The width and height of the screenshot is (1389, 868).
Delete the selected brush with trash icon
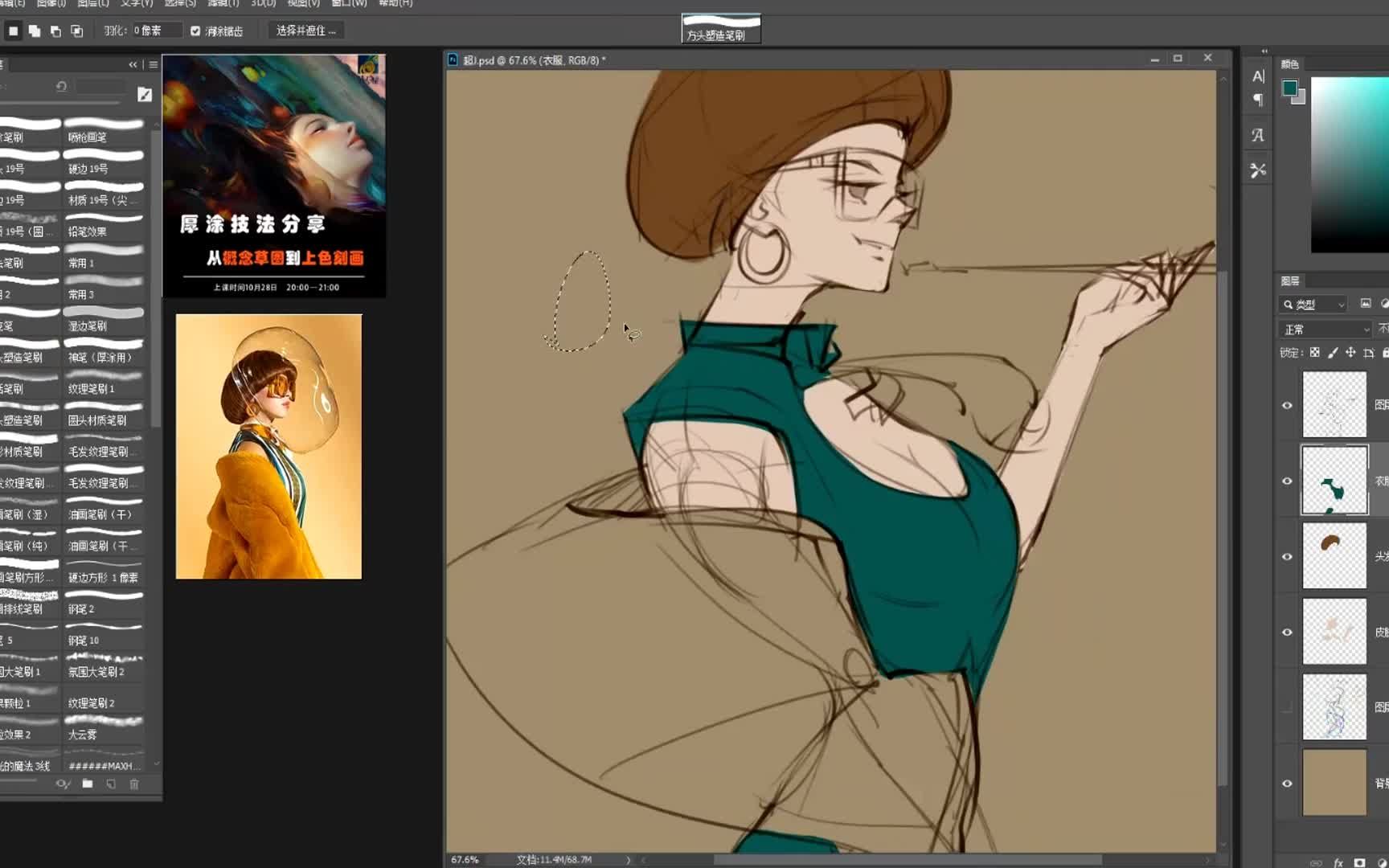(134, 784)
